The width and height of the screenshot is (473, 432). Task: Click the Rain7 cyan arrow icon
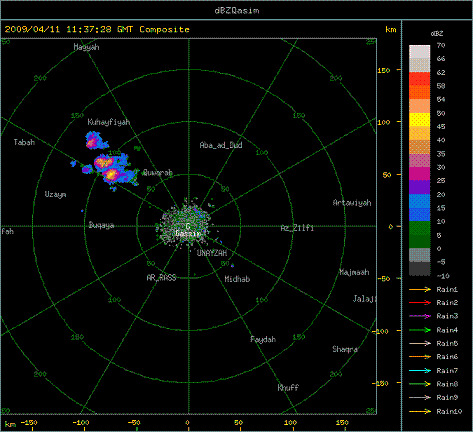(x=420, y=371)
